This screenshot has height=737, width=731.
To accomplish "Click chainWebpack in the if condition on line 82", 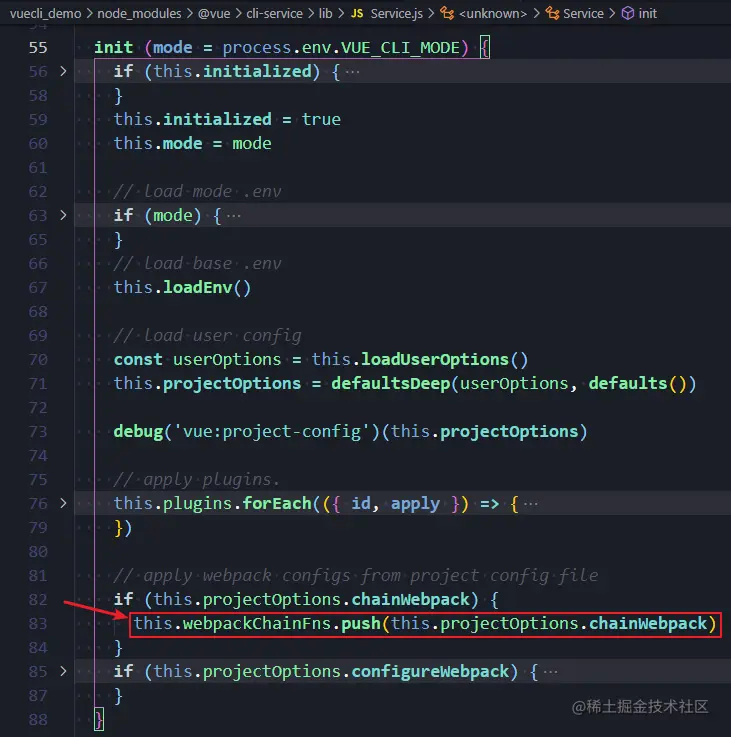I will (x=410, y=599).
